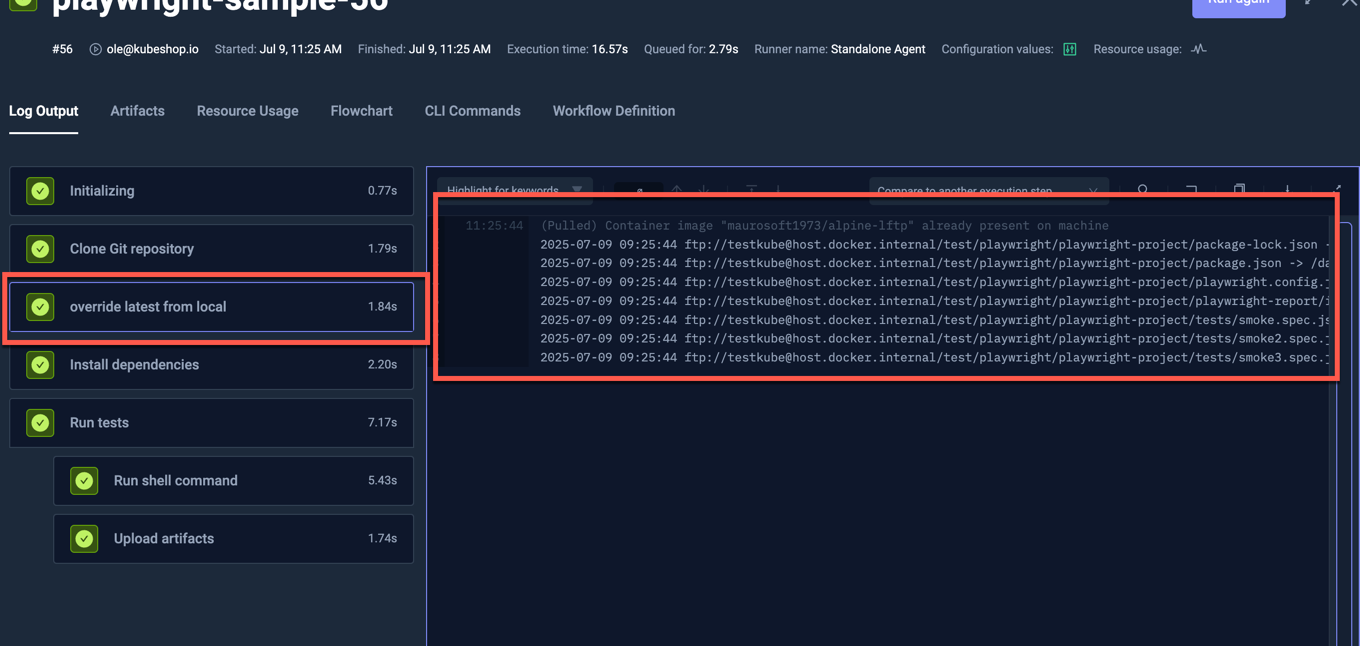The image size is (1360, 646).
Task: Download the execution log file
Action: [x=1287, y=190]
